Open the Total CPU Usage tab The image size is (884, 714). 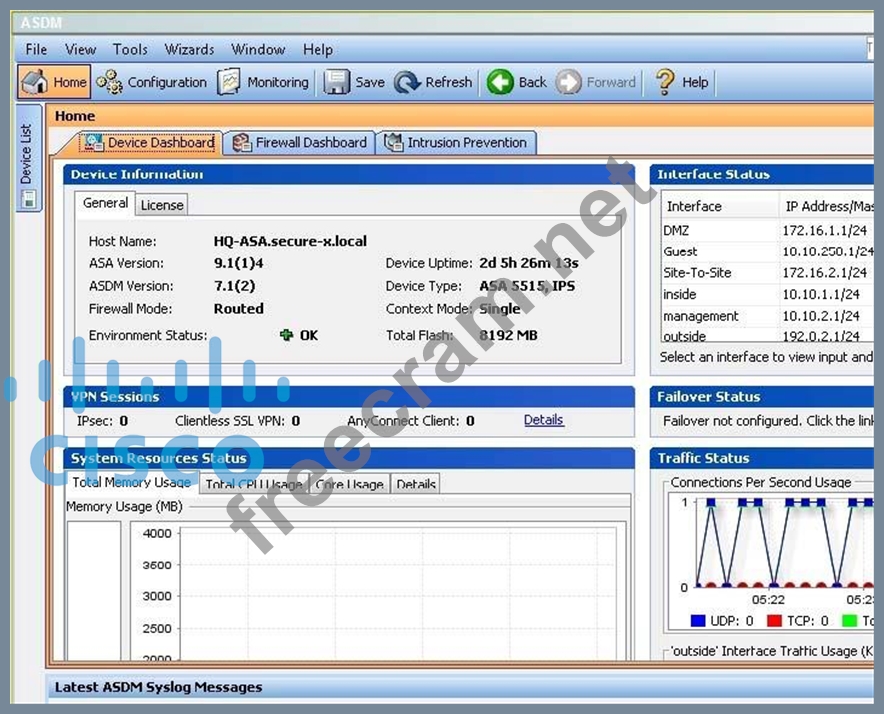click(x=253, y=485)
